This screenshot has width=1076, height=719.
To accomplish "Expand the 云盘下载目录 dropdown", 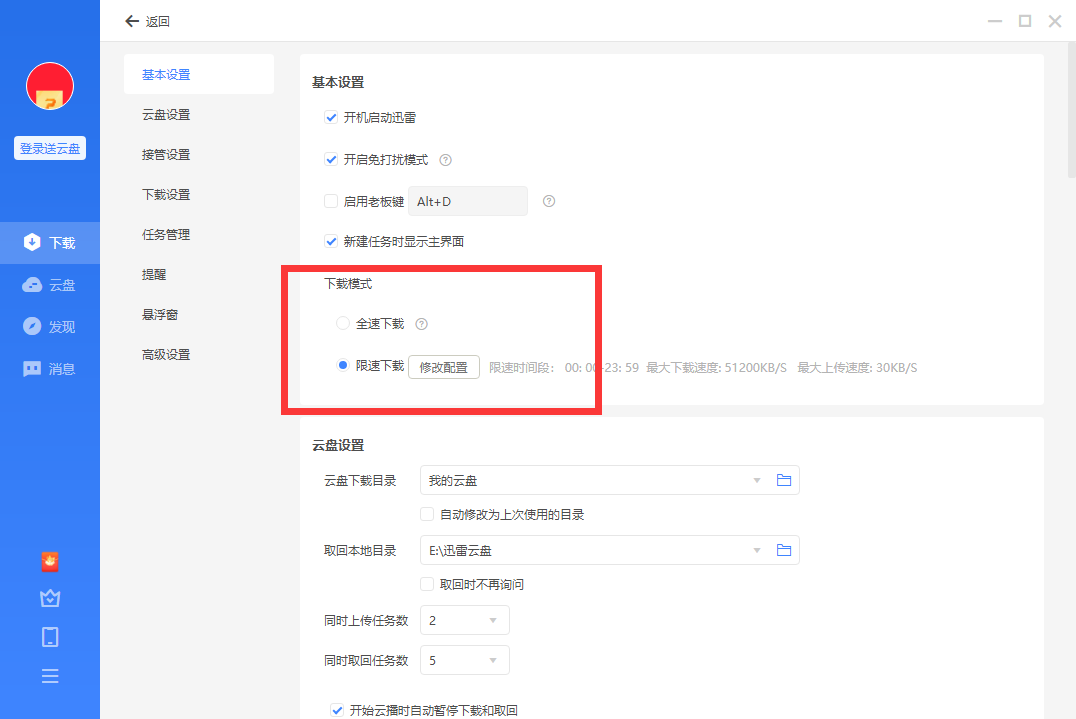I will (757, 481).
